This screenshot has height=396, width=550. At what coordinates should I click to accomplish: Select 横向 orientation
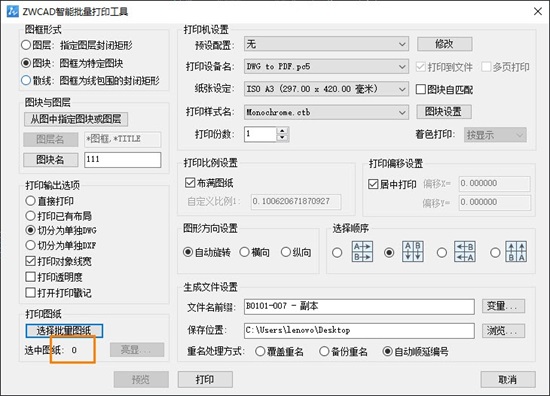pos(244,252)
